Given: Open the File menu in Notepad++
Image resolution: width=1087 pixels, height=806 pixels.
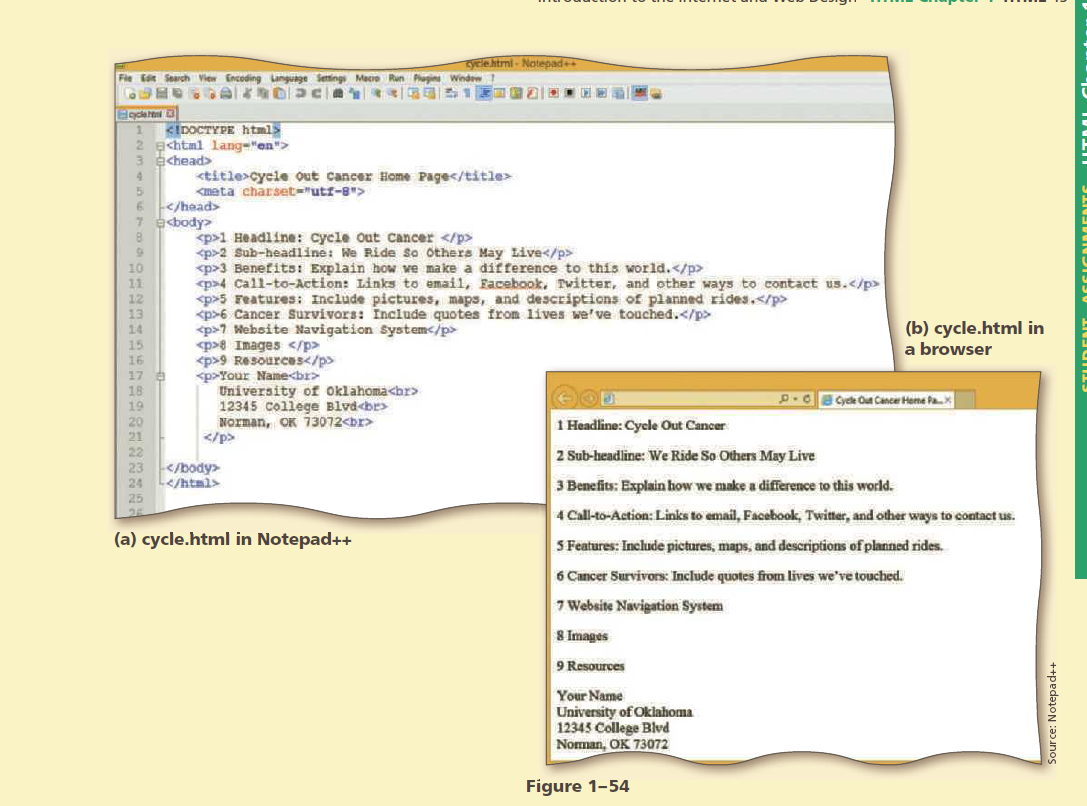Looking at the screenshot, I should pyautogui.click(x=125, y=79).
